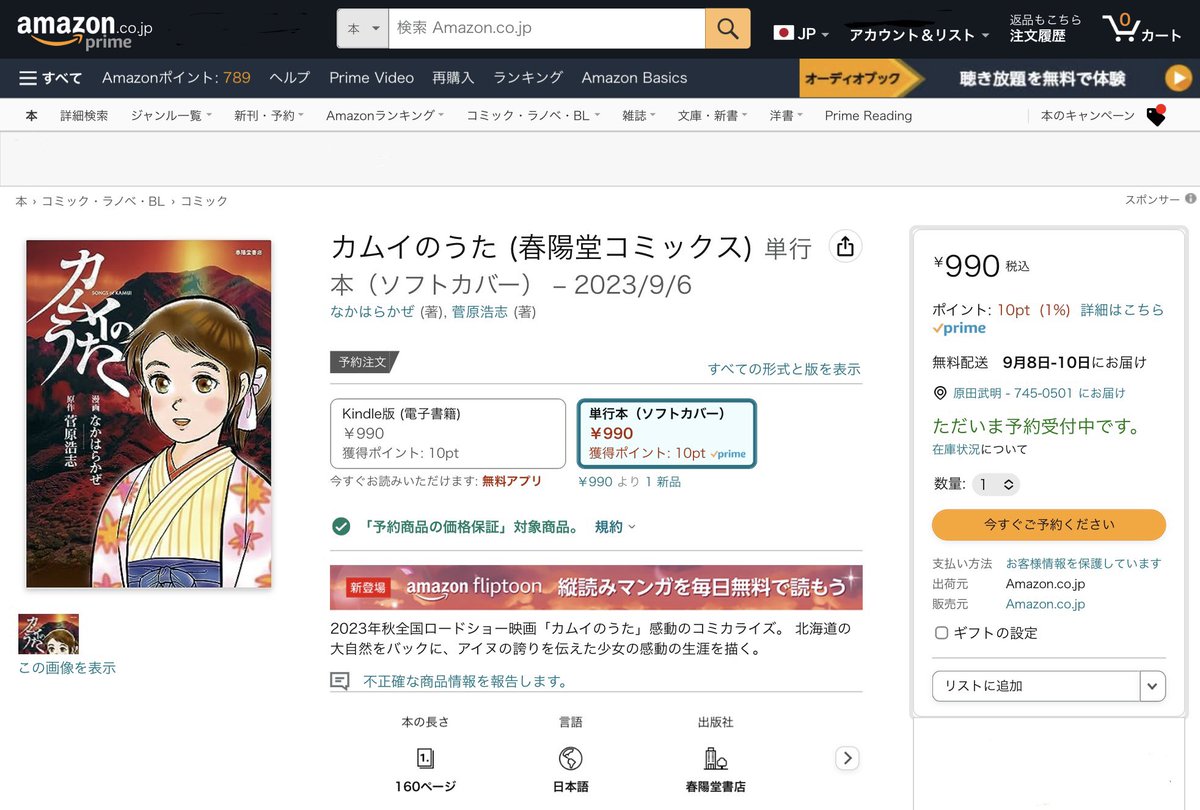Click the page length icon
The image size is (1200, 810).
[x=425, y=758]
